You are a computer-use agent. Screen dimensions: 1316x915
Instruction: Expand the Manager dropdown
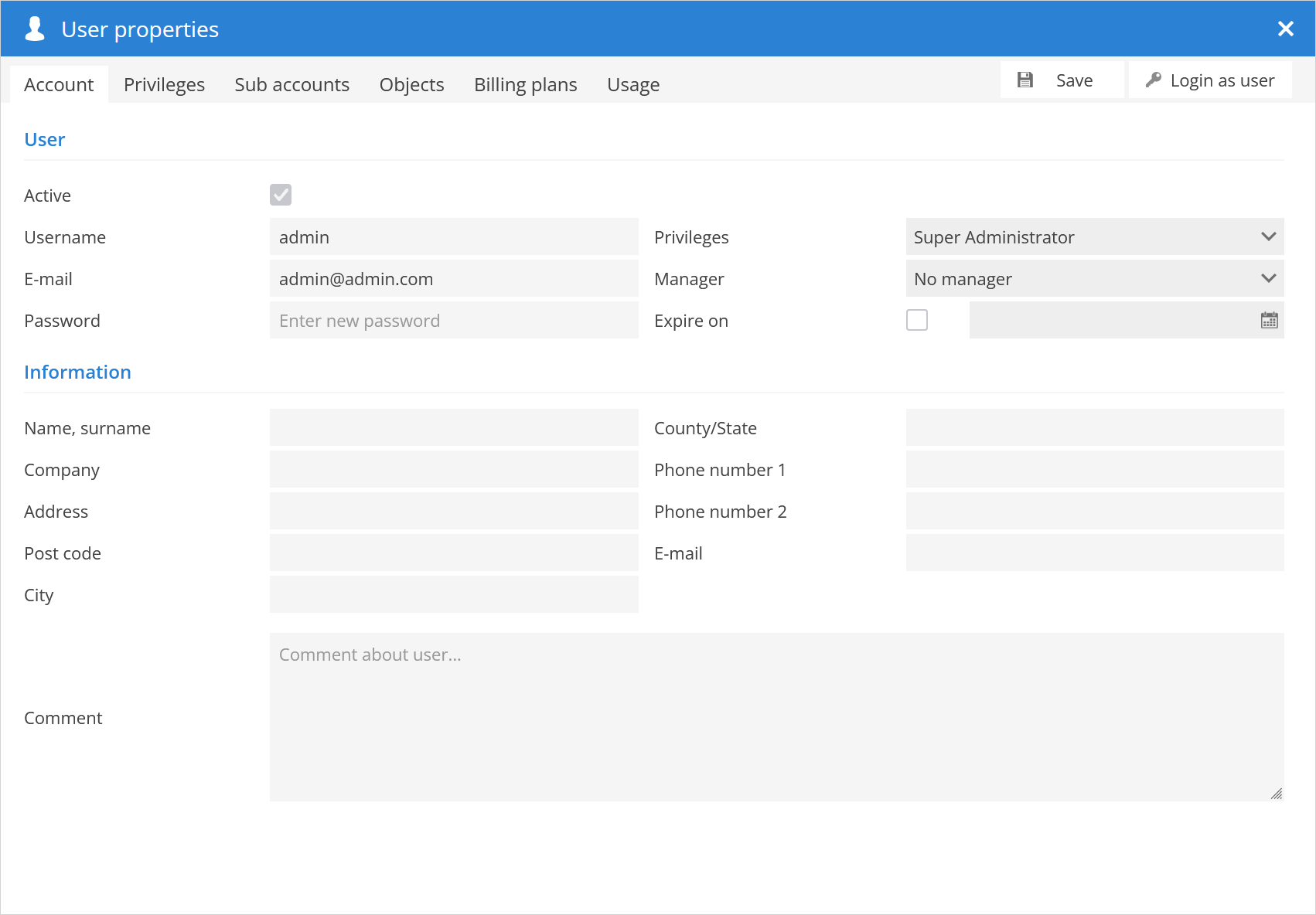click(x=1094, y=279)
